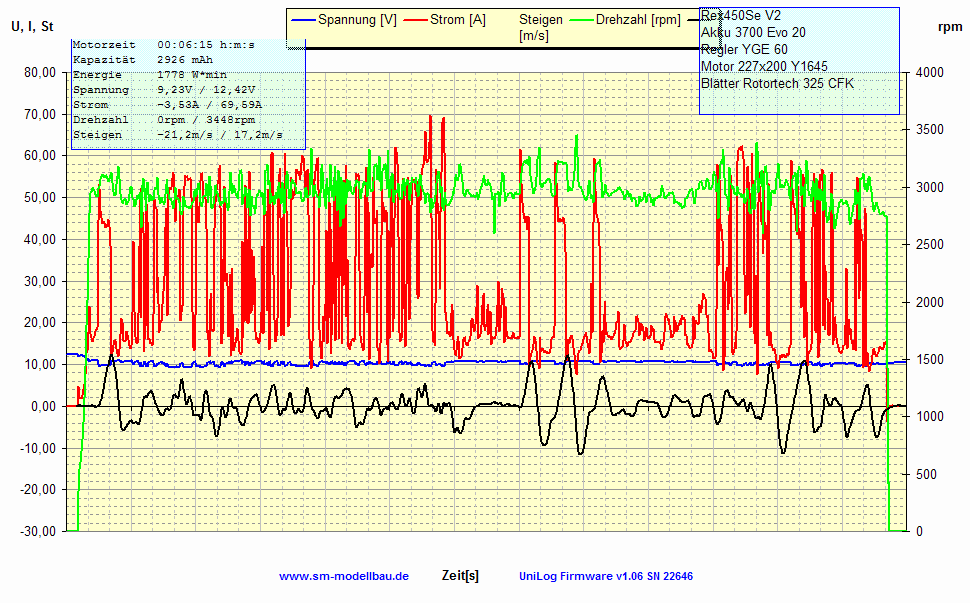
Task: Click the 20,00 left axis label
Action: (x=40, y=323)
